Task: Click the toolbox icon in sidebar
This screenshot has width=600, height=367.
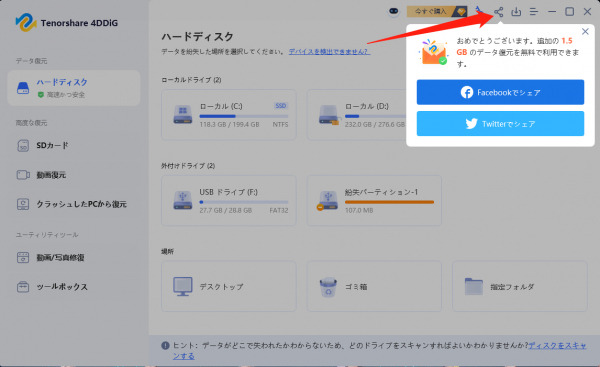Action: point(23,286)
